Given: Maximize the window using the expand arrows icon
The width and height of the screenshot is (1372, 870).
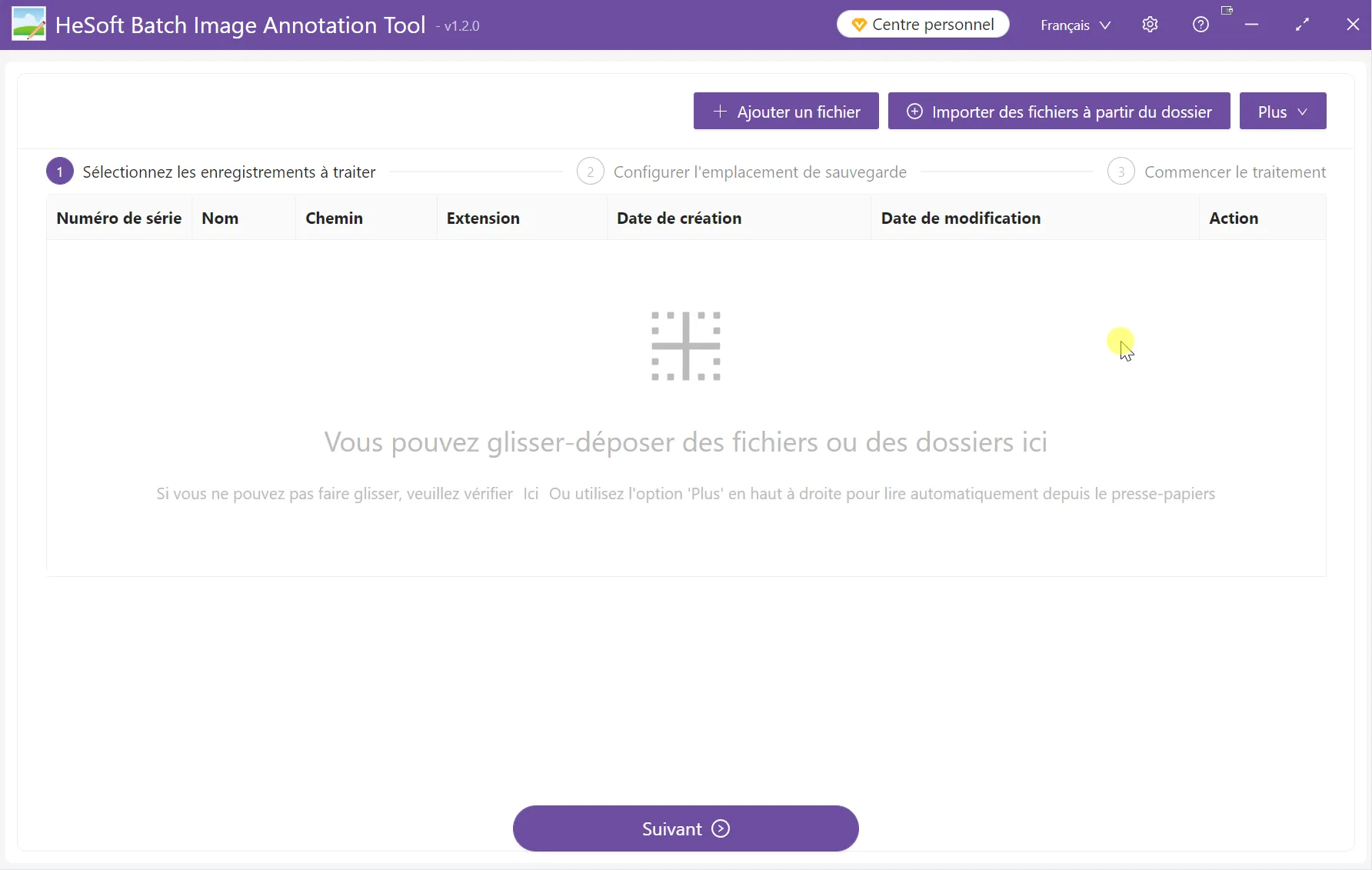Looking at the screenshot, I should click(x=1302, y=25).
